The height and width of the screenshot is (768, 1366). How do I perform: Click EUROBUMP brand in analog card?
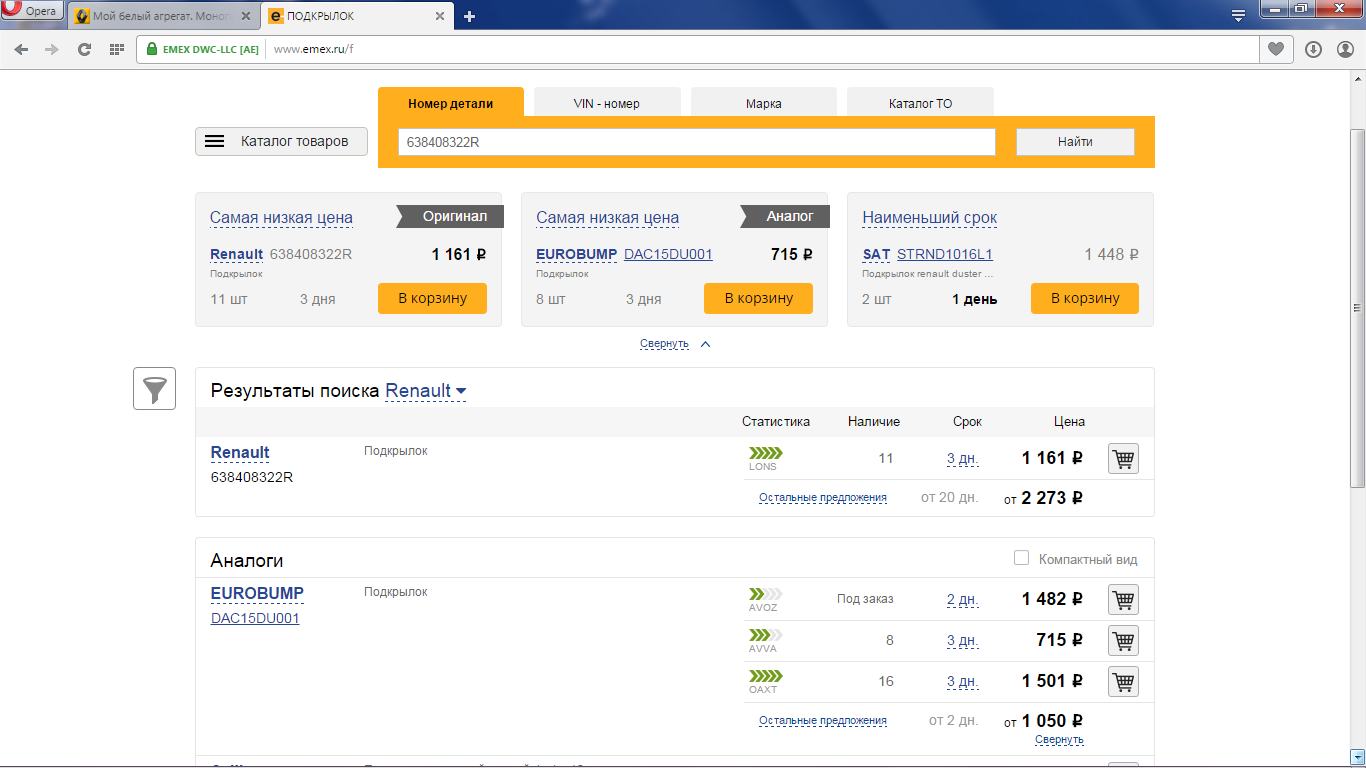[577, 255]
